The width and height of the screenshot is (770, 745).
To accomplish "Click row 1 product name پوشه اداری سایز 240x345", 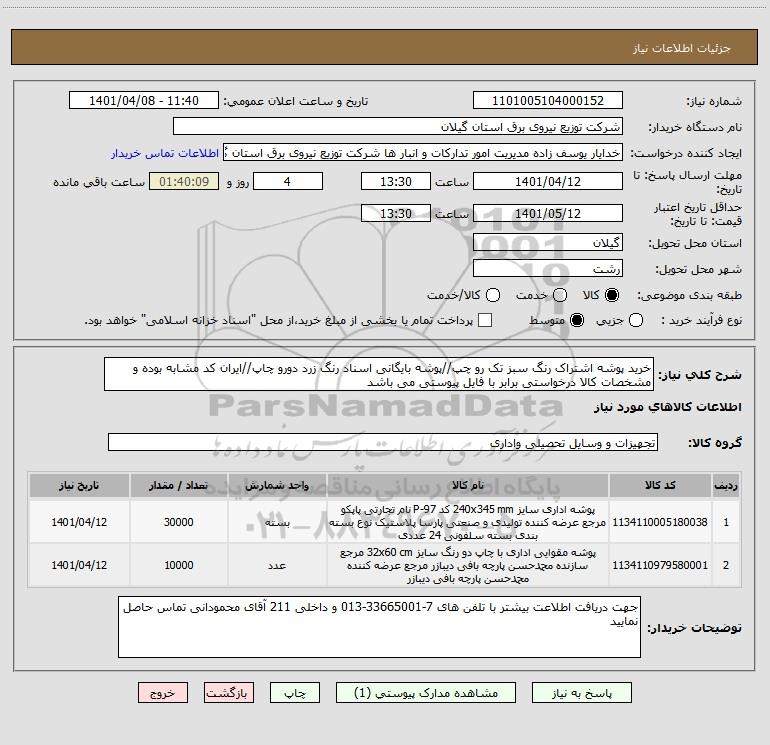I will (x=468, y=522).
